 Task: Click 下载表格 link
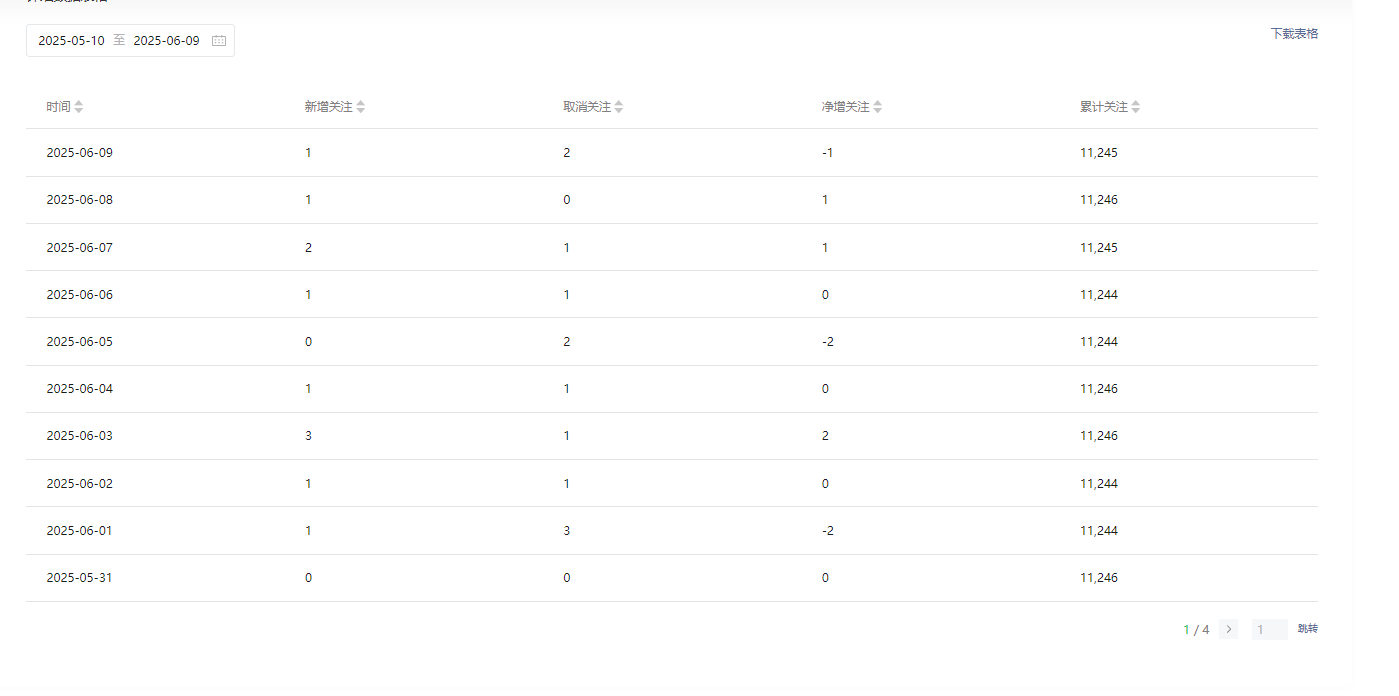[1294, 33]
